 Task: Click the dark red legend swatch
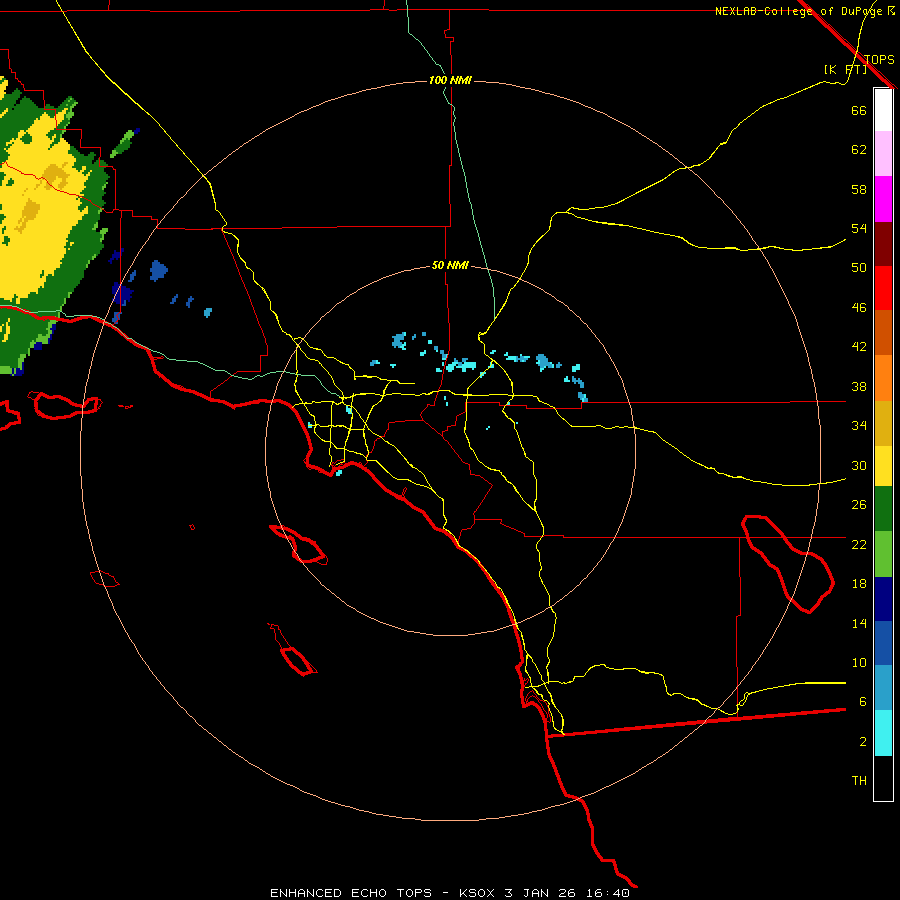click(x=883, y=243)
